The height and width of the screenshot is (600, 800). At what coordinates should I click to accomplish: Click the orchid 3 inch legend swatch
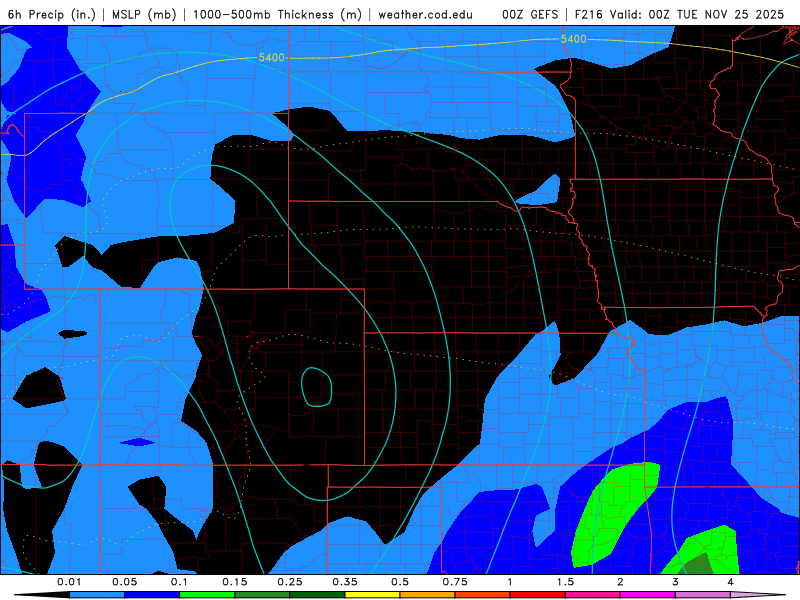coord(703,595)
